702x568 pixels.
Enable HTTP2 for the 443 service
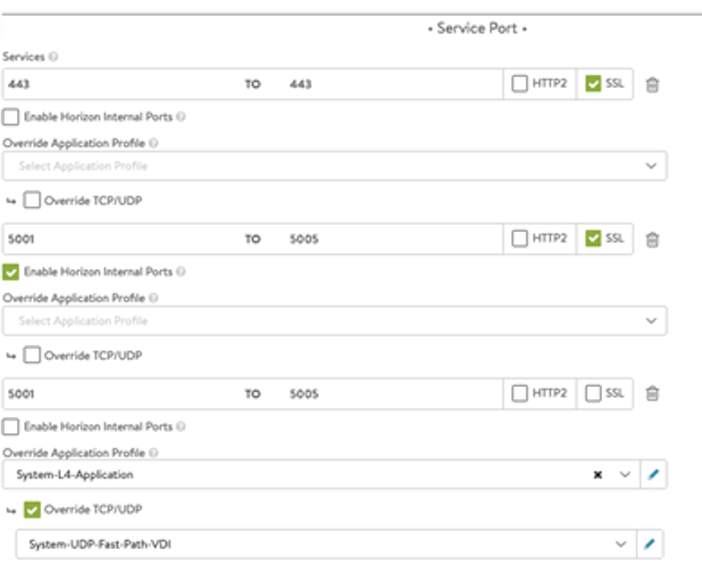[519, 84]
